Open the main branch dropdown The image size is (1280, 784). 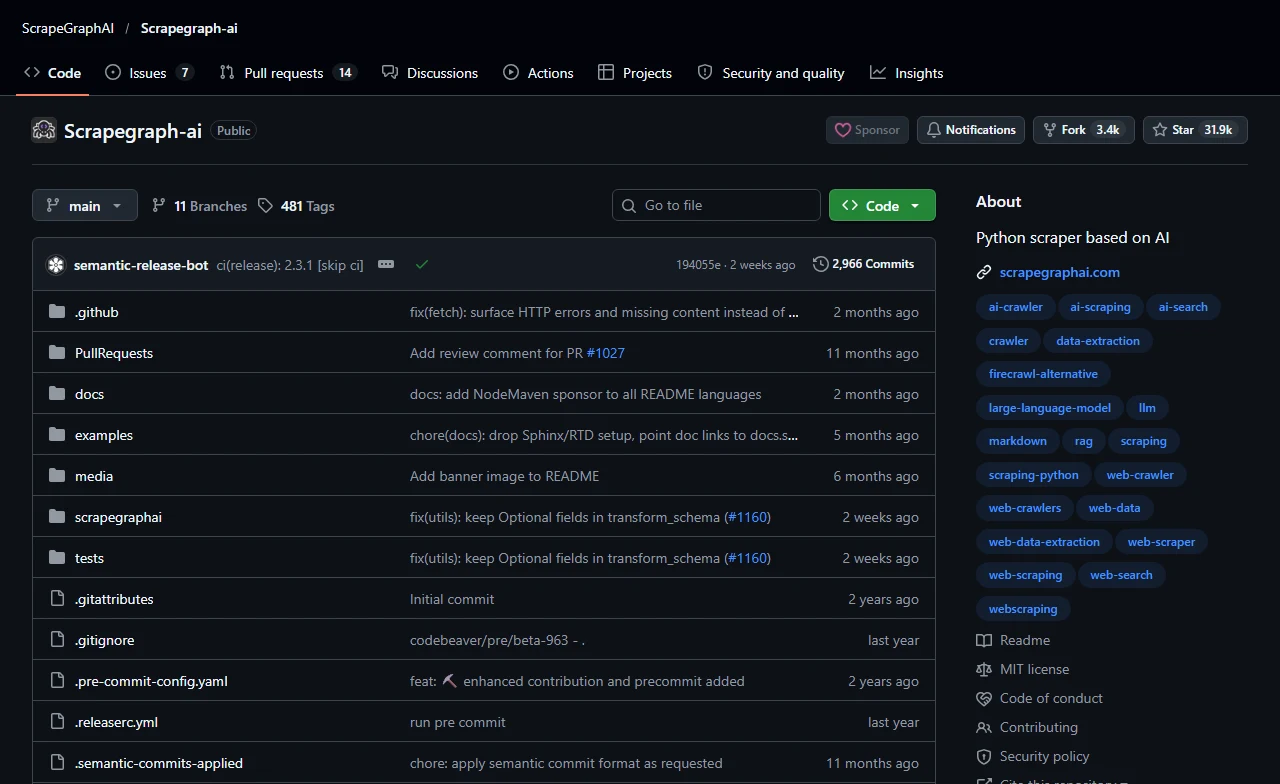coord(85,205)
